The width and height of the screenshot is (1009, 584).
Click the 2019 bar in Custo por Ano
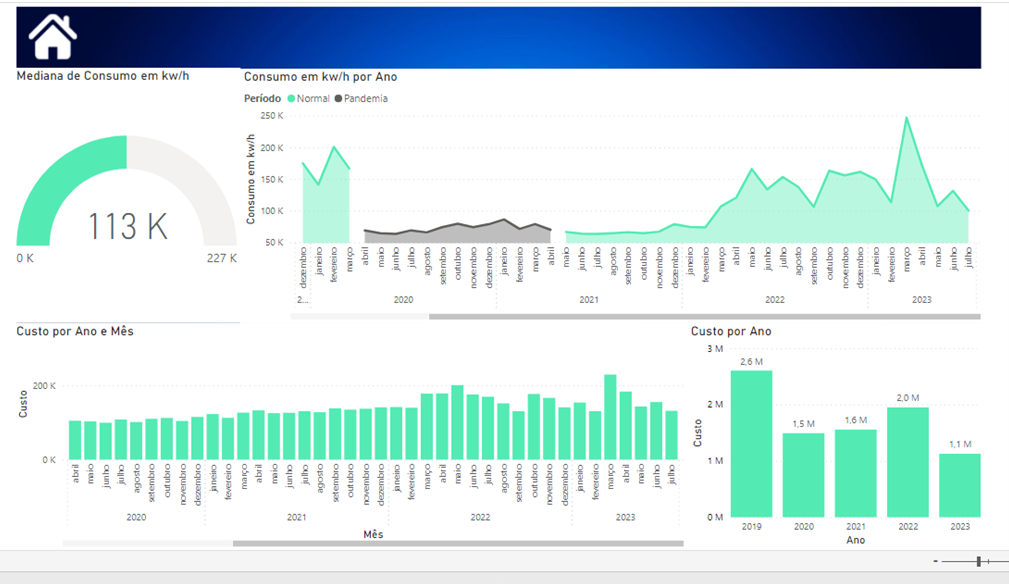(751, 443)
